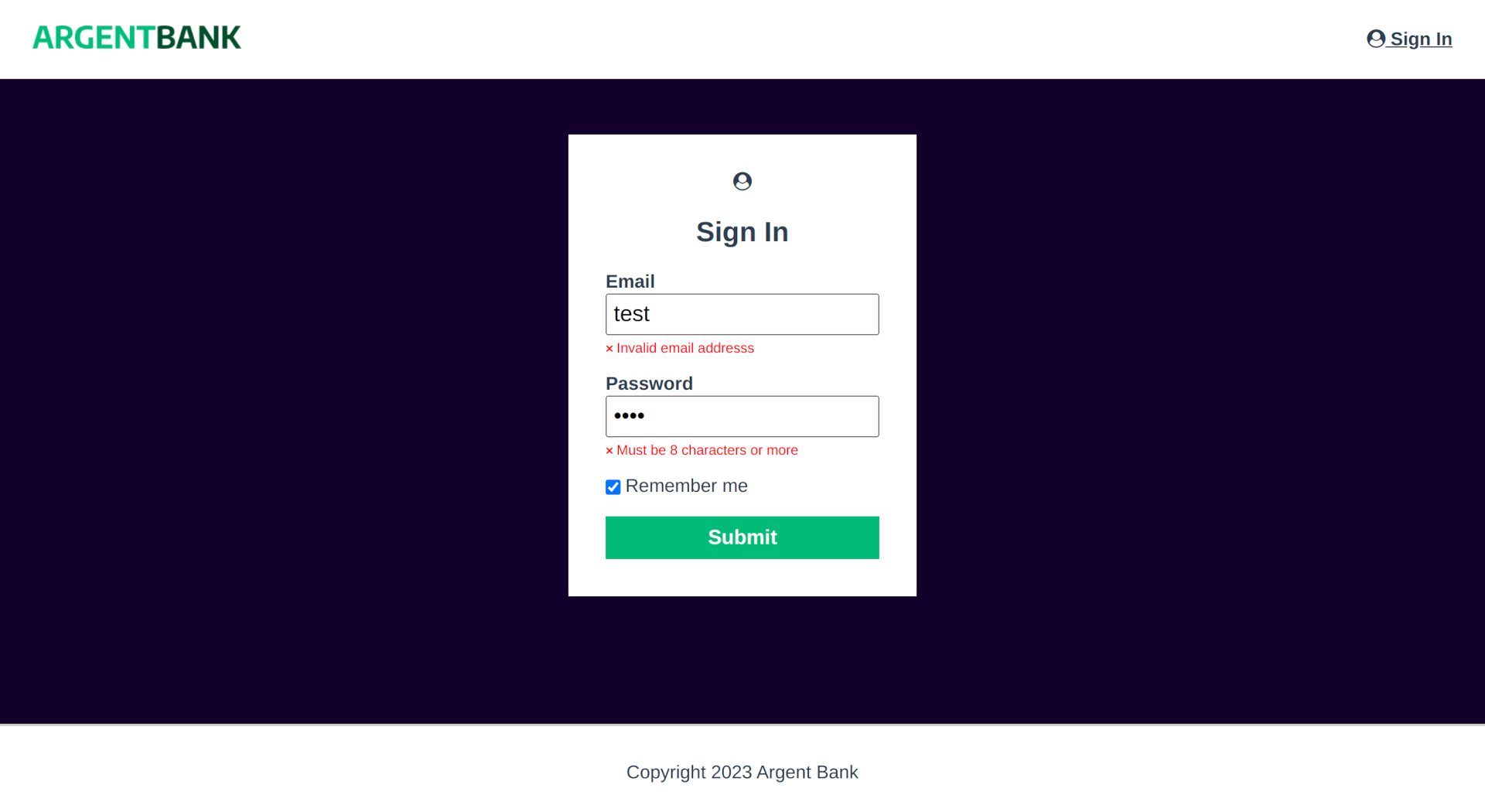
Task: Click the Sign In heading in the card
Action: point(742,231)
